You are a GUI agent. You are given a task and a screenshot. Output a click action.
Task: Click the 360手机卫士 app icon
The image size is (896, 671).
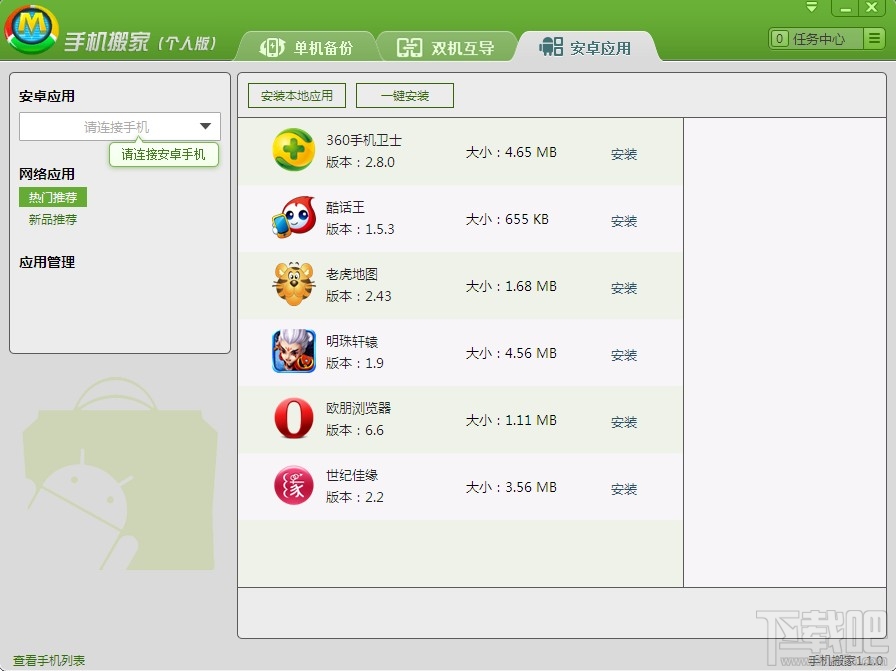[x=293, y=150]
